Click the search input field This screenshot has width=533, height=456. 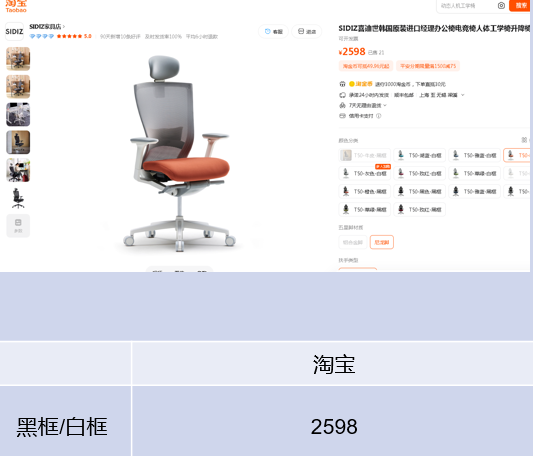tap(467, 6)
